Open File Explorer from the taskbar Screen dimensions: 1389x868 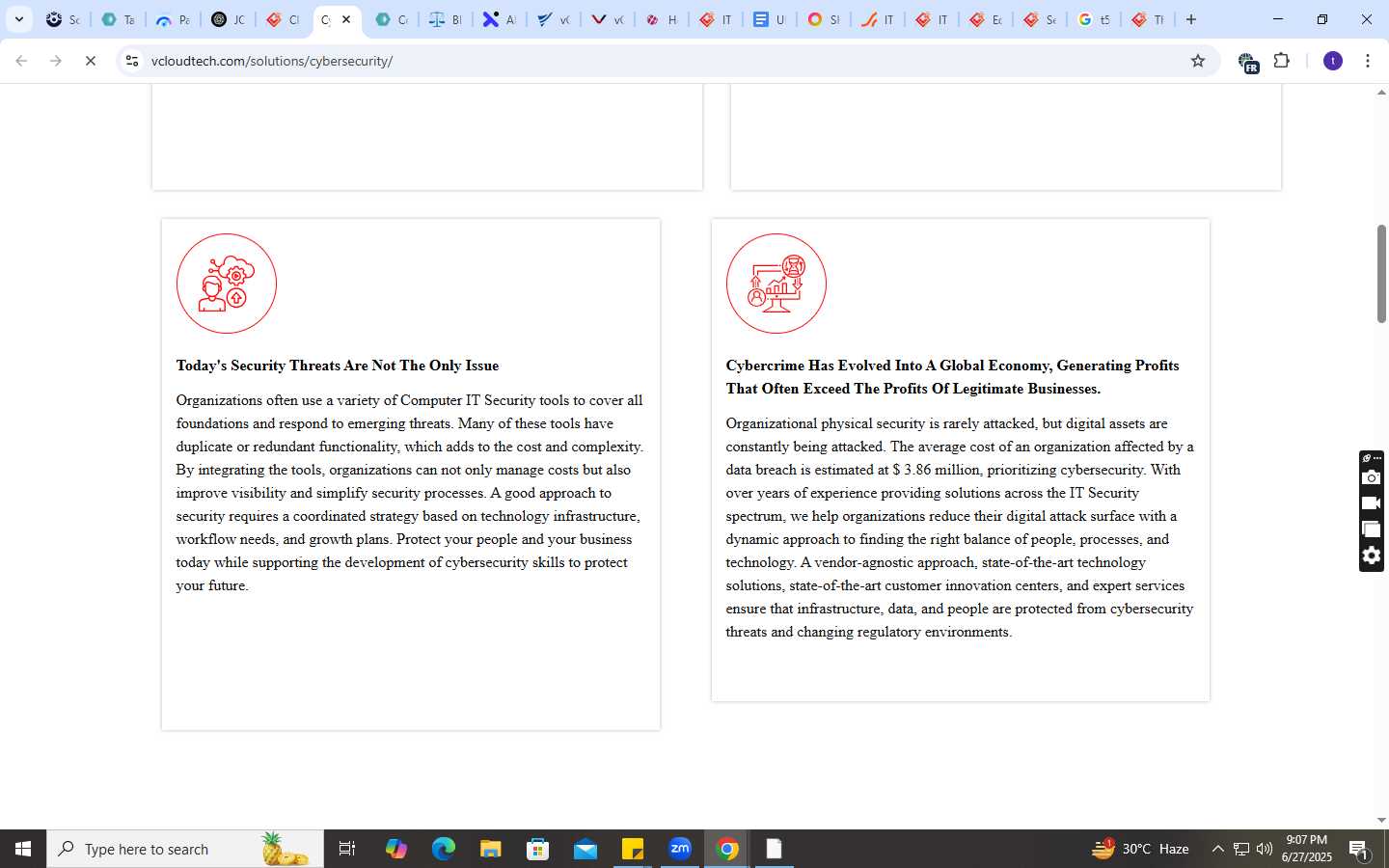pyautogui.click(x=491, y=849)
